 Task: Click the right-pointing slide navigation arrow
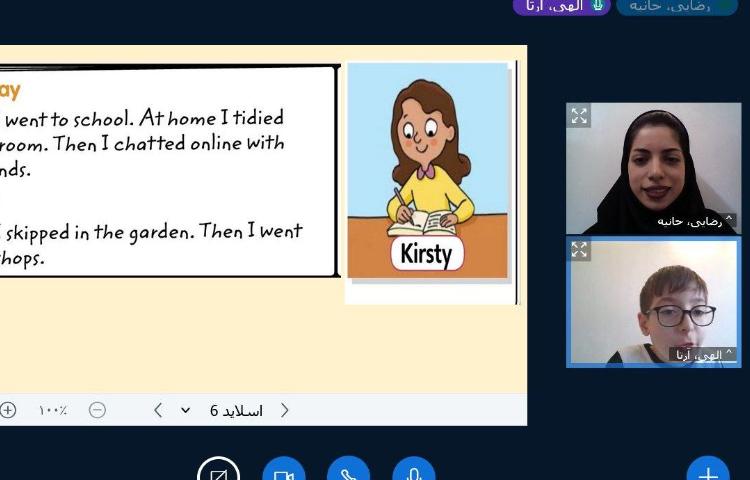285,410
